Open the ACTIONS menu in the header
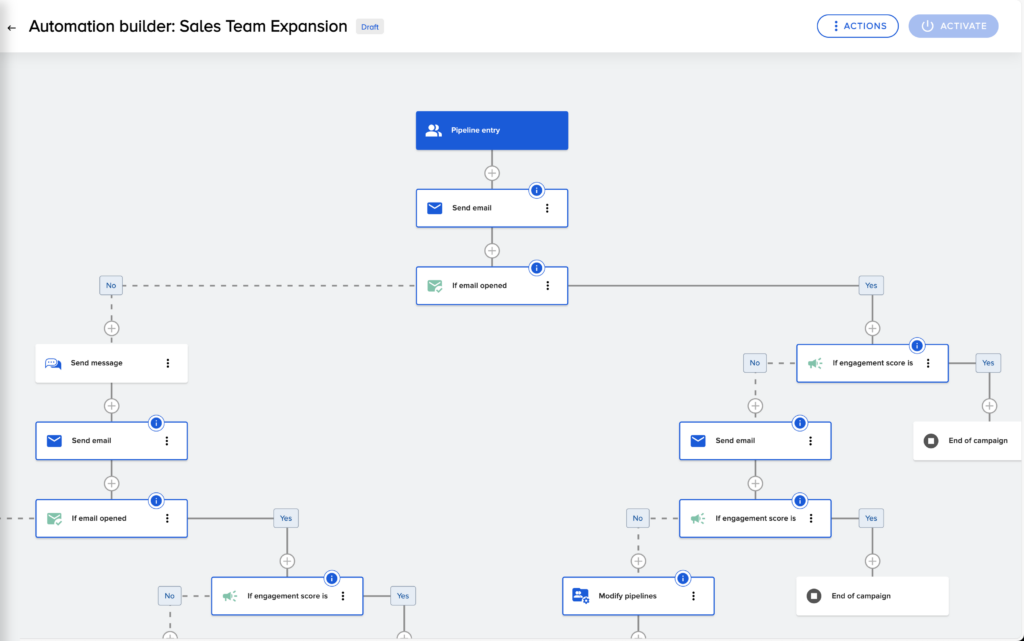This screenshot has height=641, width=1024. click(x=857, y=26)
